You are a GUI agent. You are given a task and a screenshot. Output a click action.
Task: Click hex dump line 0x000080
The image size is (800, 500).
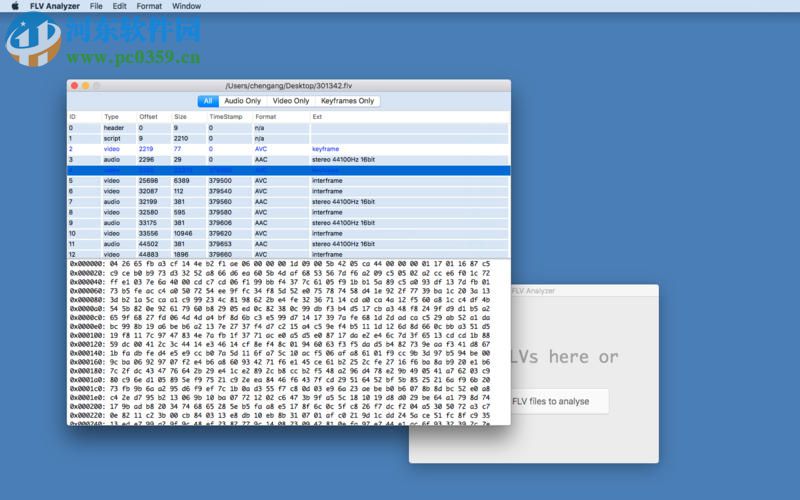tap(280, 299)
